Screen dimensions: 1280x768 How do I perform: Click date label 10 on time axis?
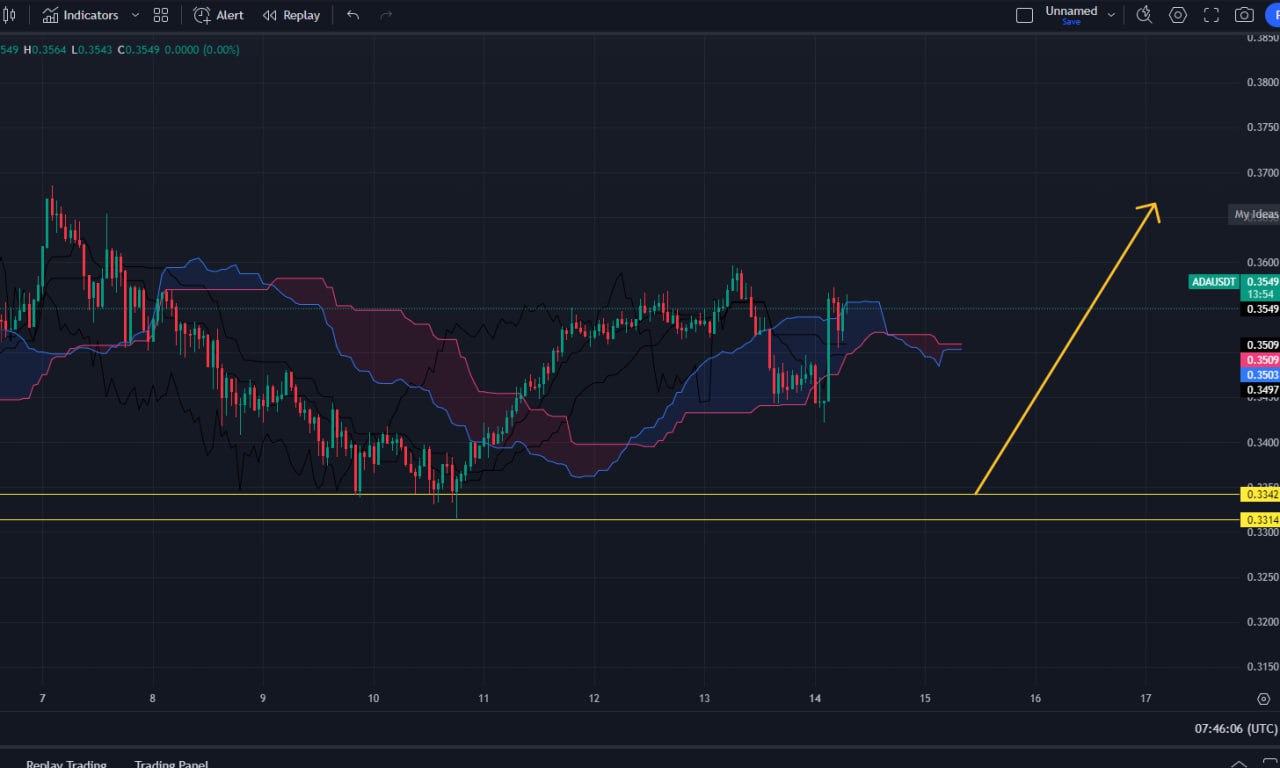pos(373,698)
